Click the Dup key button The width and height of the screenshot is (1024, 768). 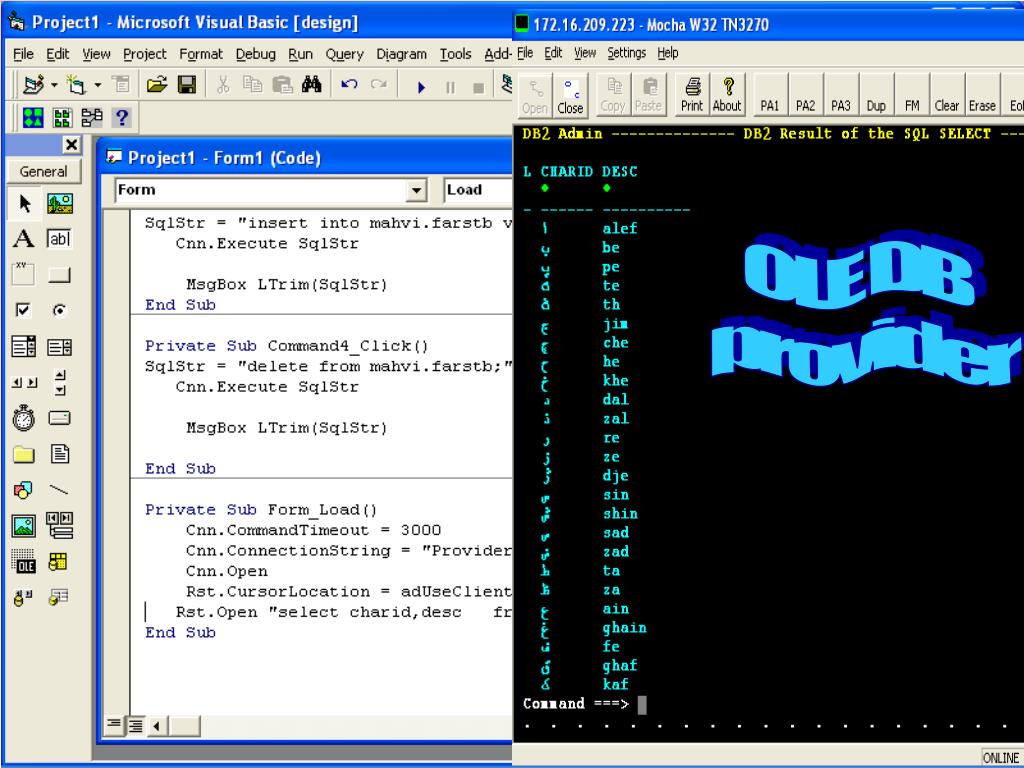pos(876,95)
